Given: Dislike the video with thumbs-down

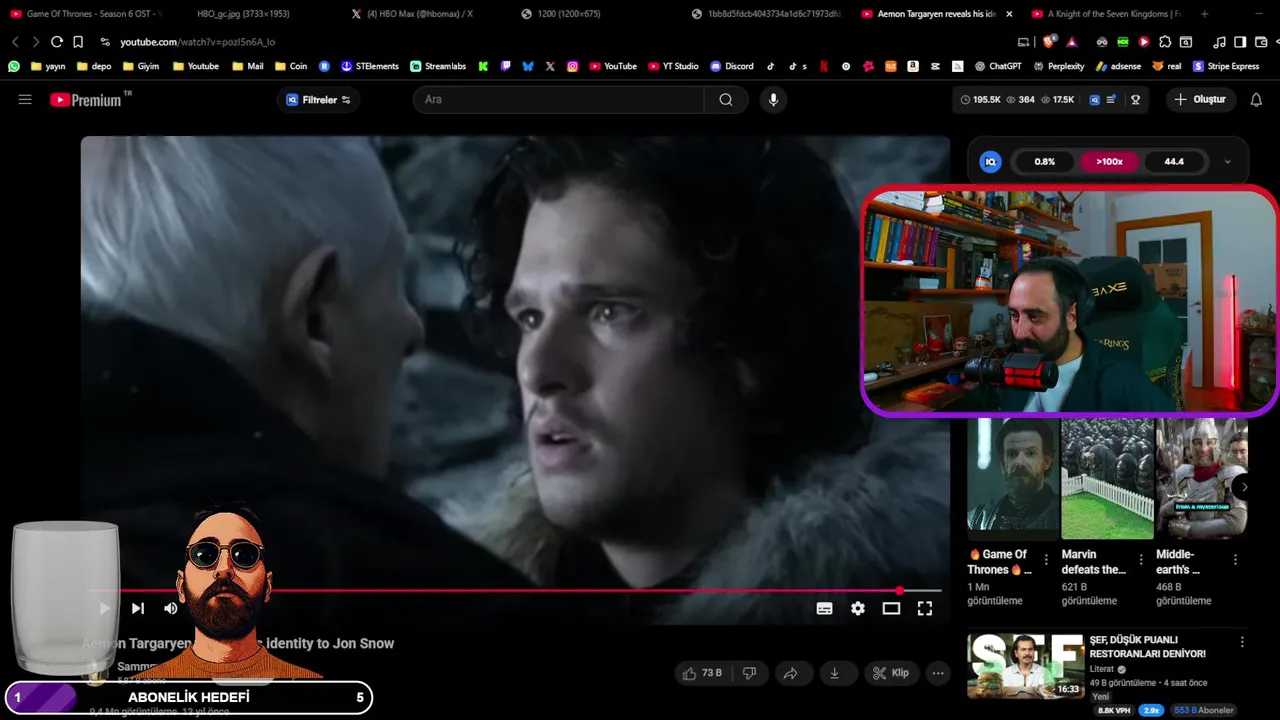Looking at the screenshot, I should [x=749, y=673].
